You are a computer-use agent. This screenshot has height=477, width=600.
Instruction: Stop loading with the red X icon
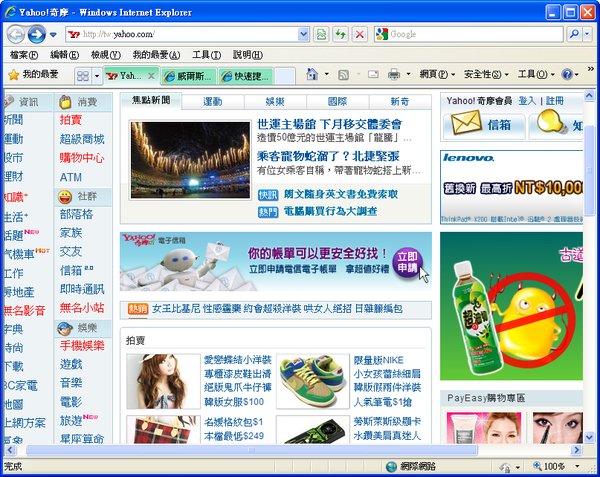coord(360,34)
